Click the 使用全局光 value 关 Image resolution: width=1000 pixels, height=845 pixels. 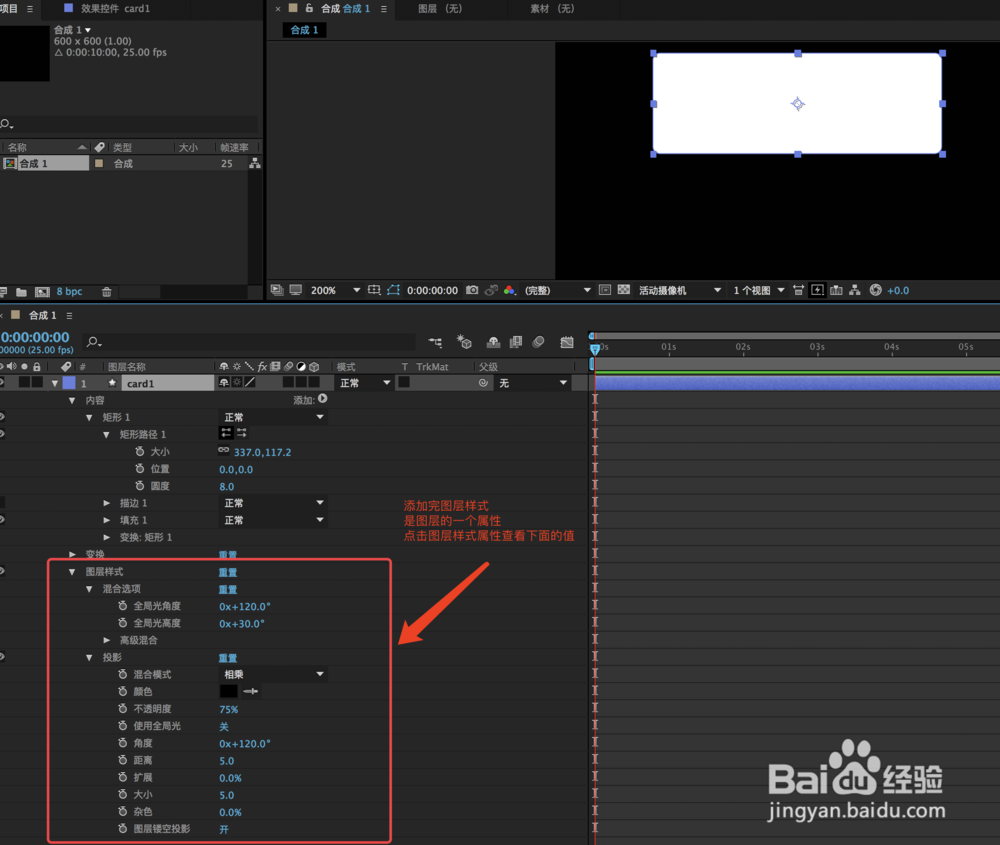[224, 726]
